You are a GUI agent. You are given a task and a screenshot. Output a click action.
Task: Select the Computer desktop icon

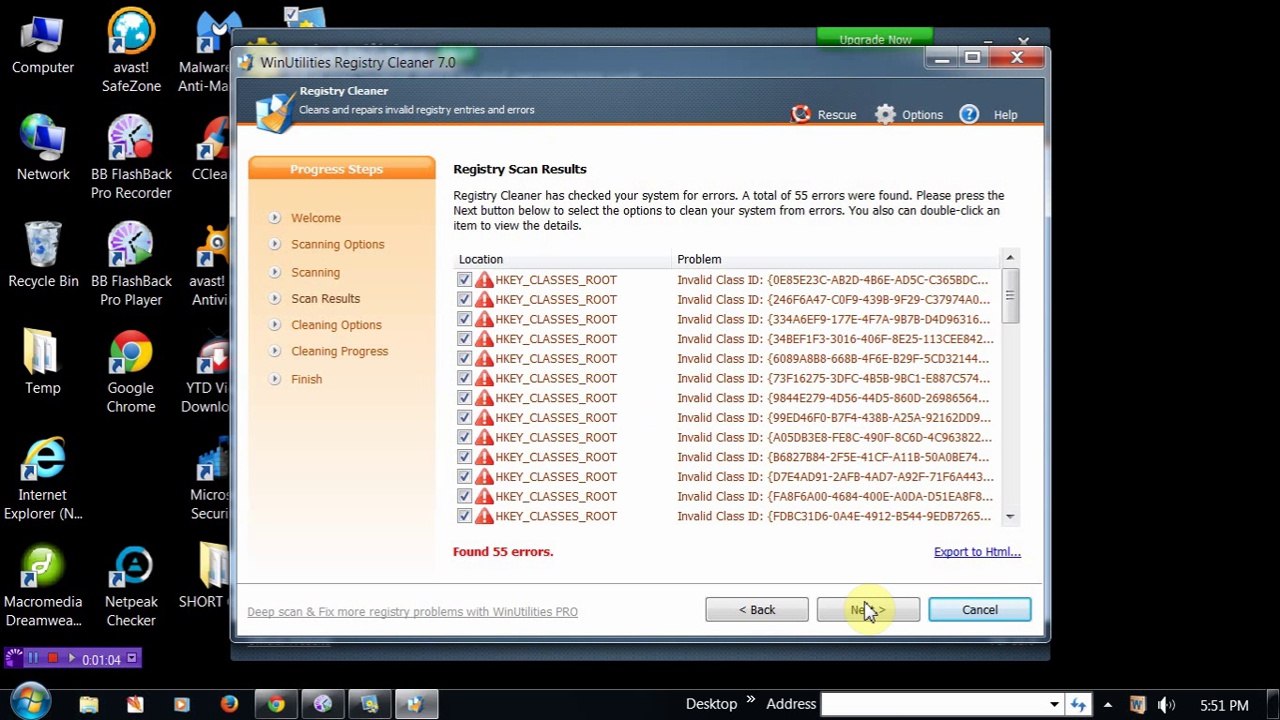pyautogui.click(x=43, y=45)
